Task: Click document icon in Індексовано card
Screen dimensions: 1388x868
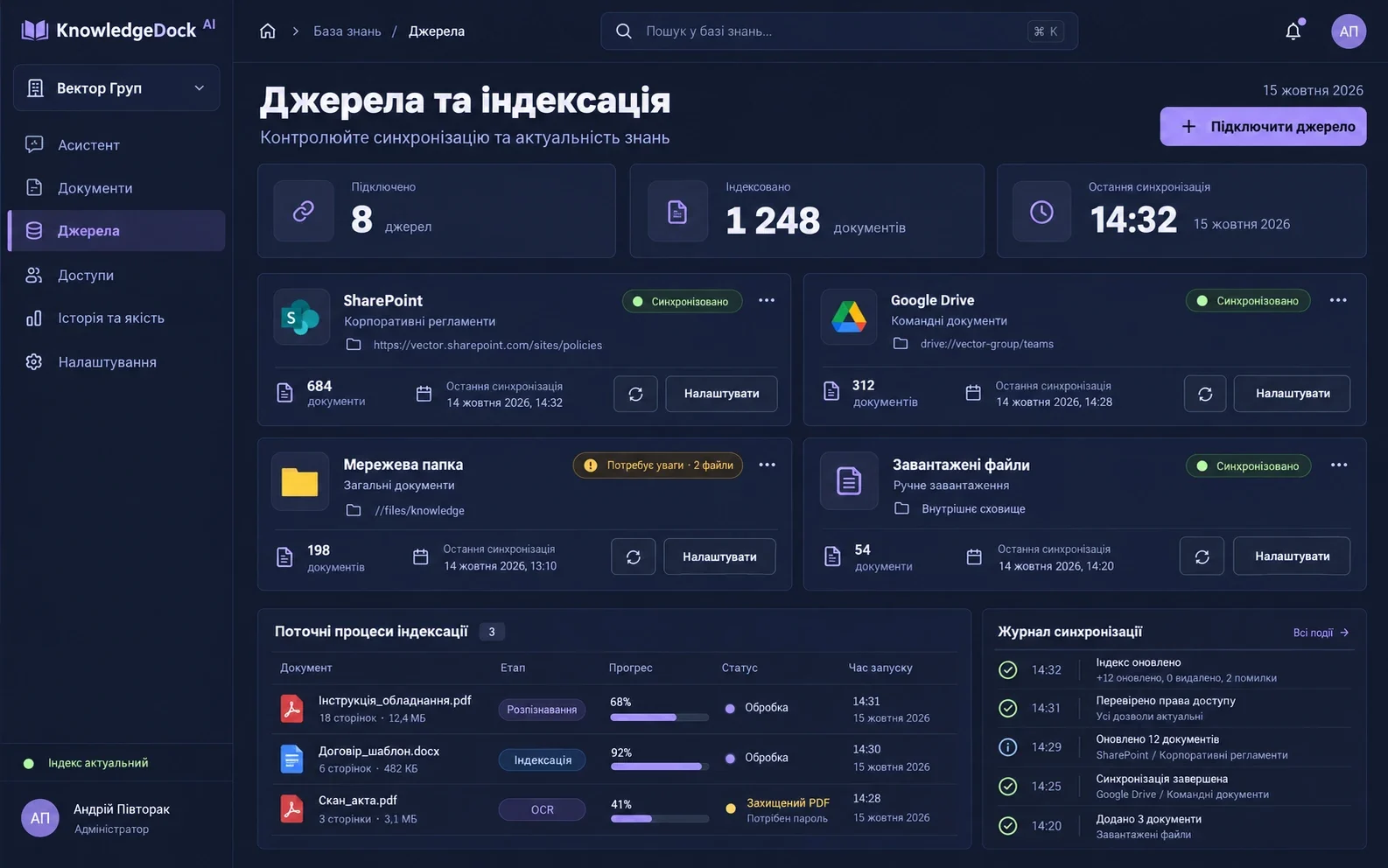Action: pos(677,211)
